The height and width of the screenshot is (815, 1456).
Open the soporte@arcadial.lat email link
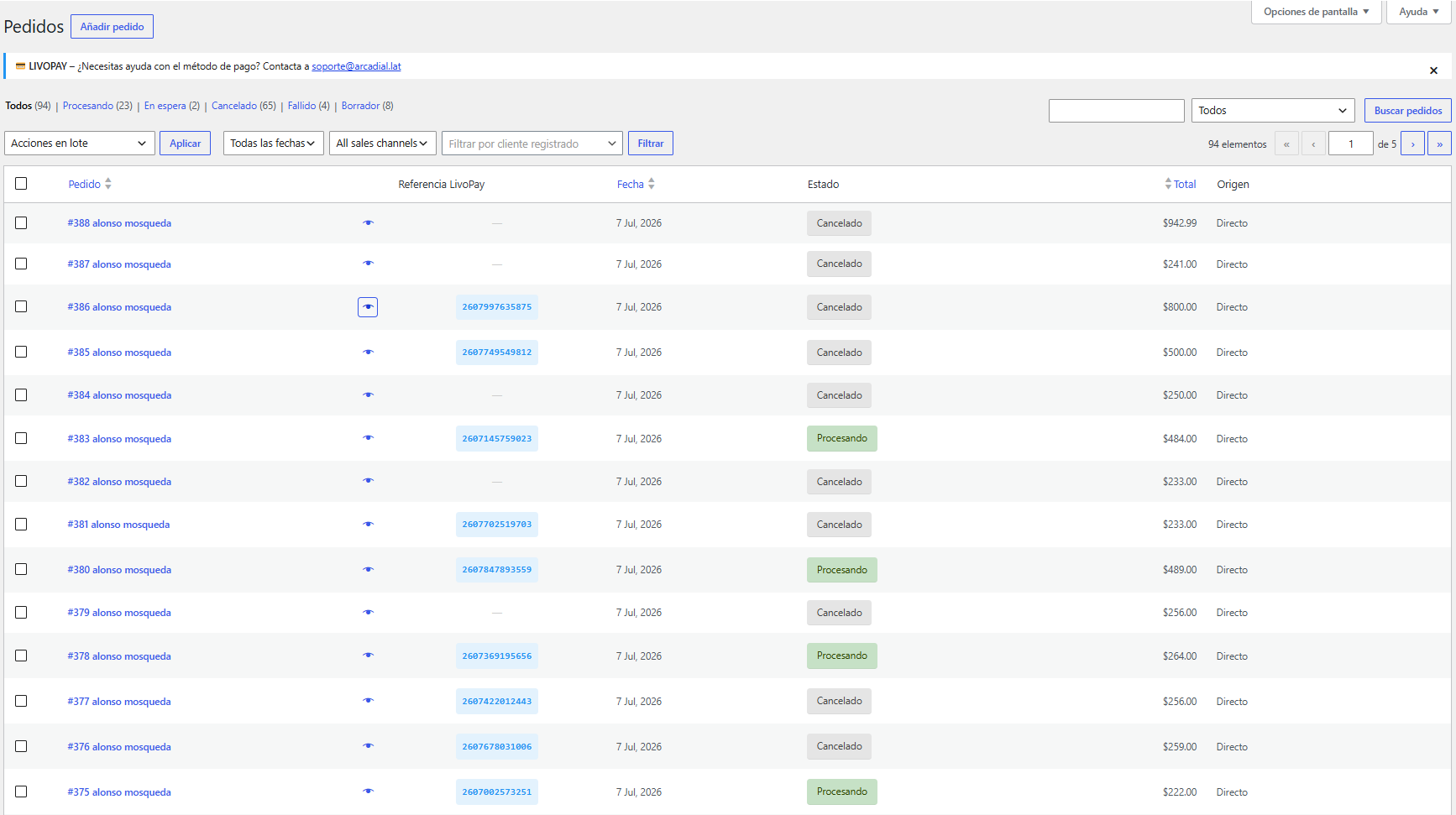pyautogui.click(x=356, y=66)
